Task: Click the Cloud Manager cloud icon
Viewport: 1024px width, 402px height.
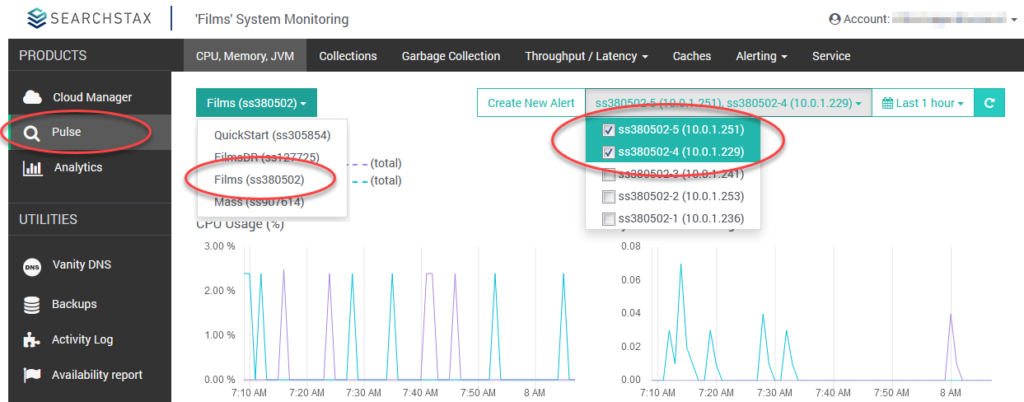Action: click(32, 97)
